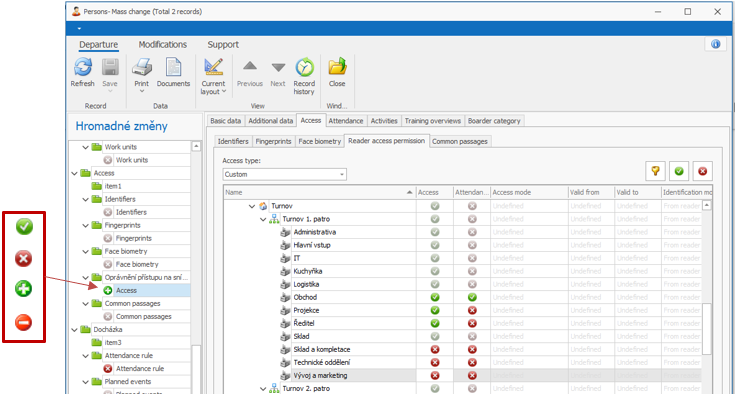Click the yellow key button above table

656,171
